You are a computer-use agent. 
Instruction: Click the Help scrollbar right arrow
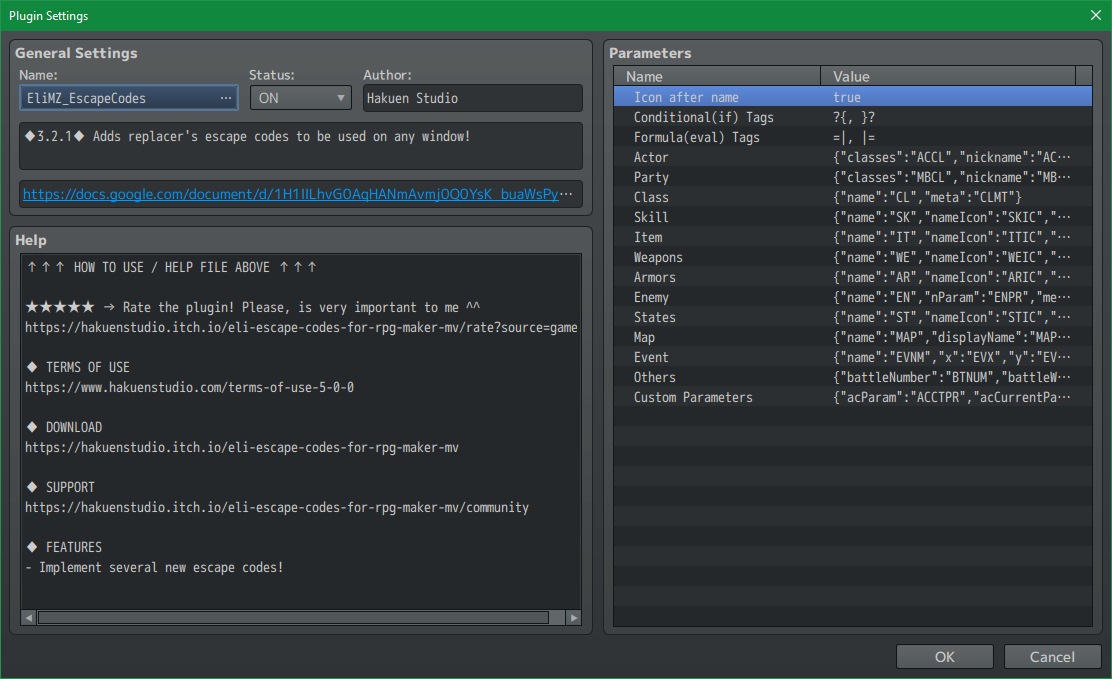[x=573, y=618]
